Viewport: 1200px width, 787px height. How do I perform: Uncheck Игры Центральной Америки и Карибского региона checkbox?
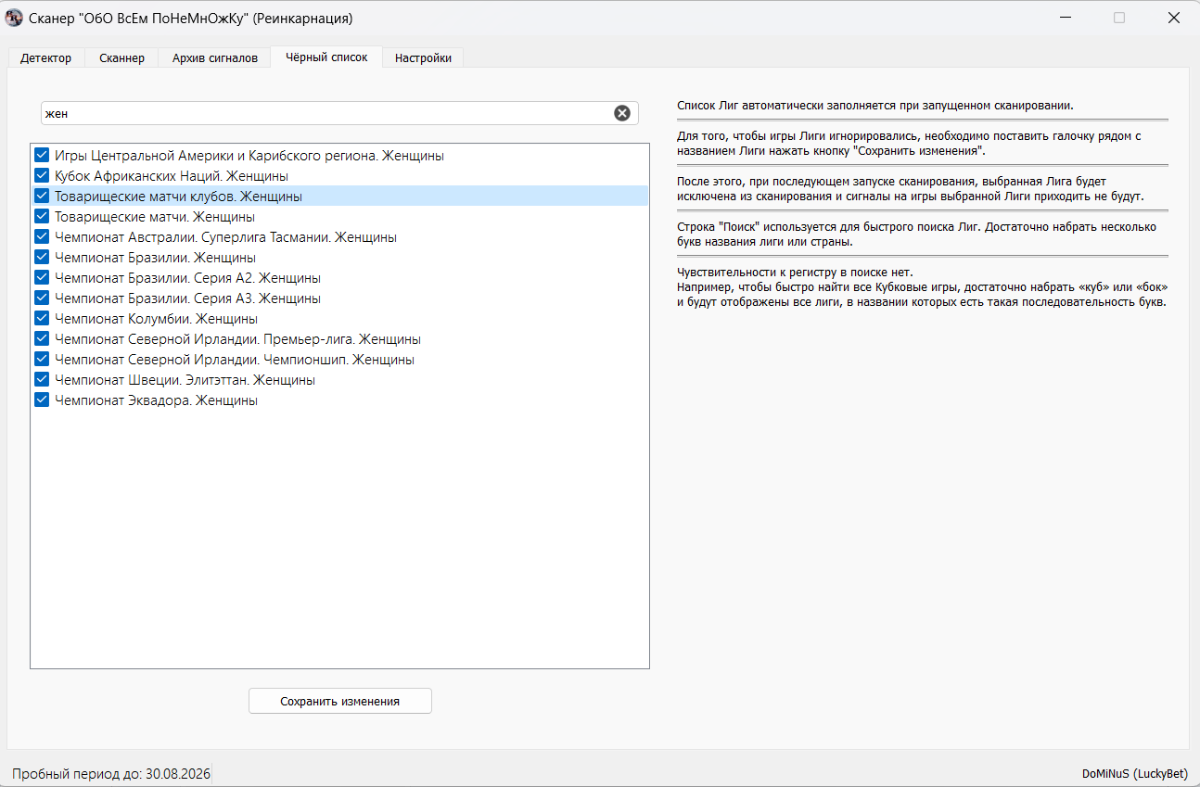pyautogui.click(x=42, y=156)
